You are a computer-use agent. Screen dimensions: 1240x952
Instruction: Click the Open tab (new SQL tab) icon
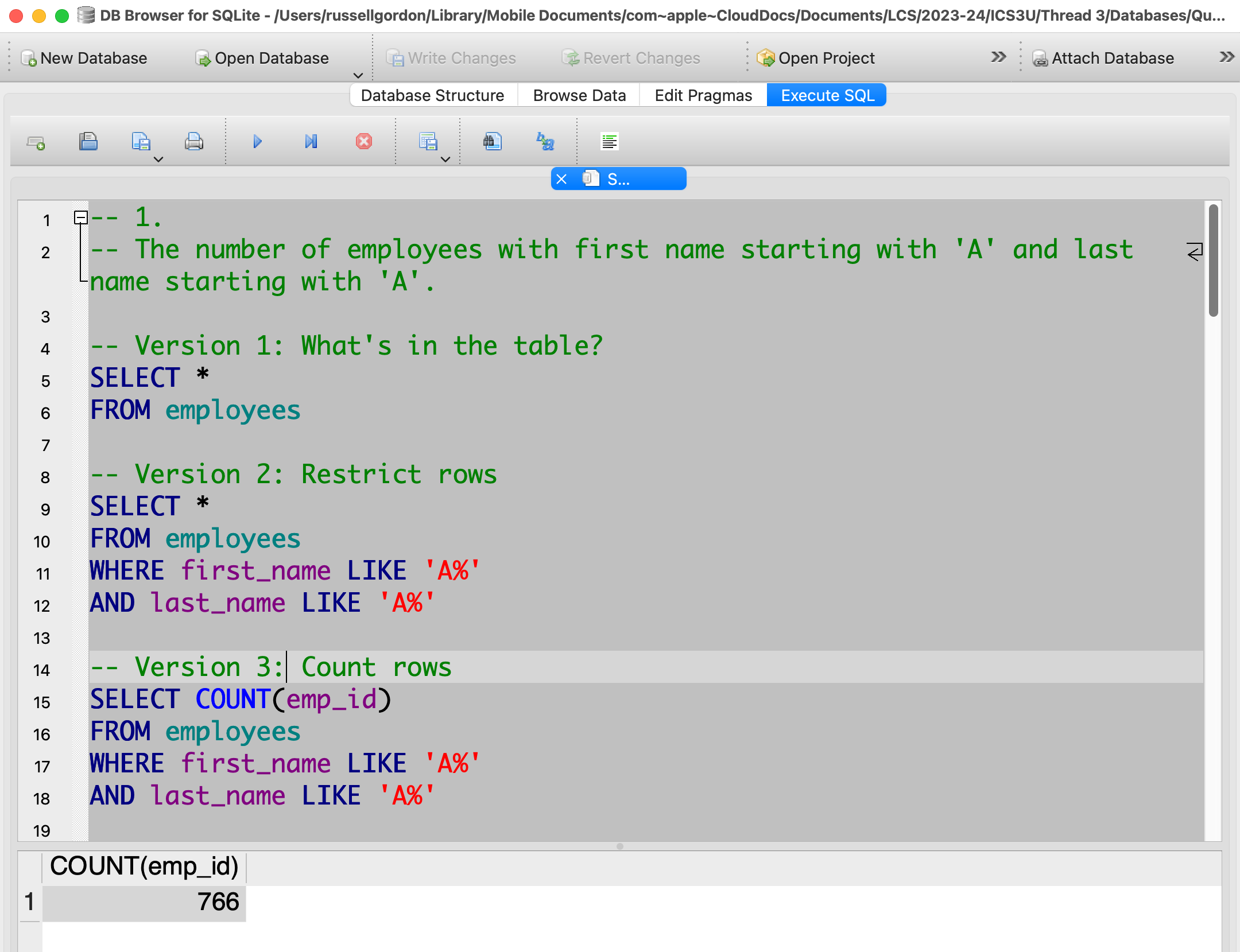point(36,142)
